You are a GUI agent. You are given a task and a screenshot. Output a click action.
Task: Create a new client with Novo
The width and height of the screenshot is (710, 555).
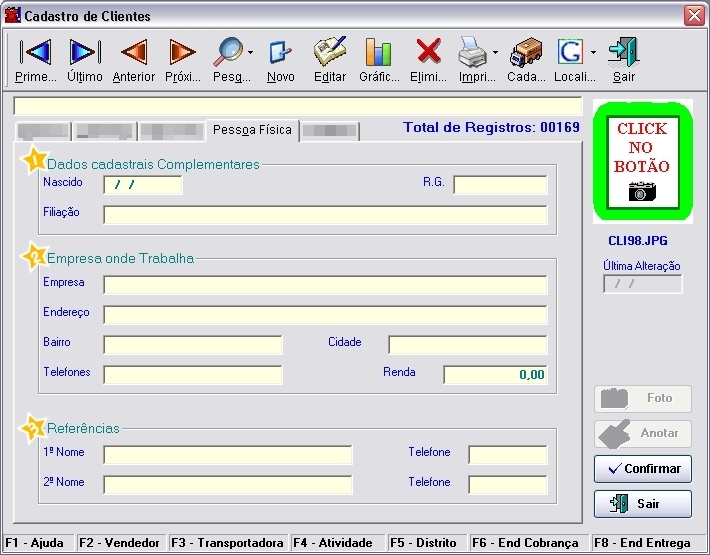point(281,59)
